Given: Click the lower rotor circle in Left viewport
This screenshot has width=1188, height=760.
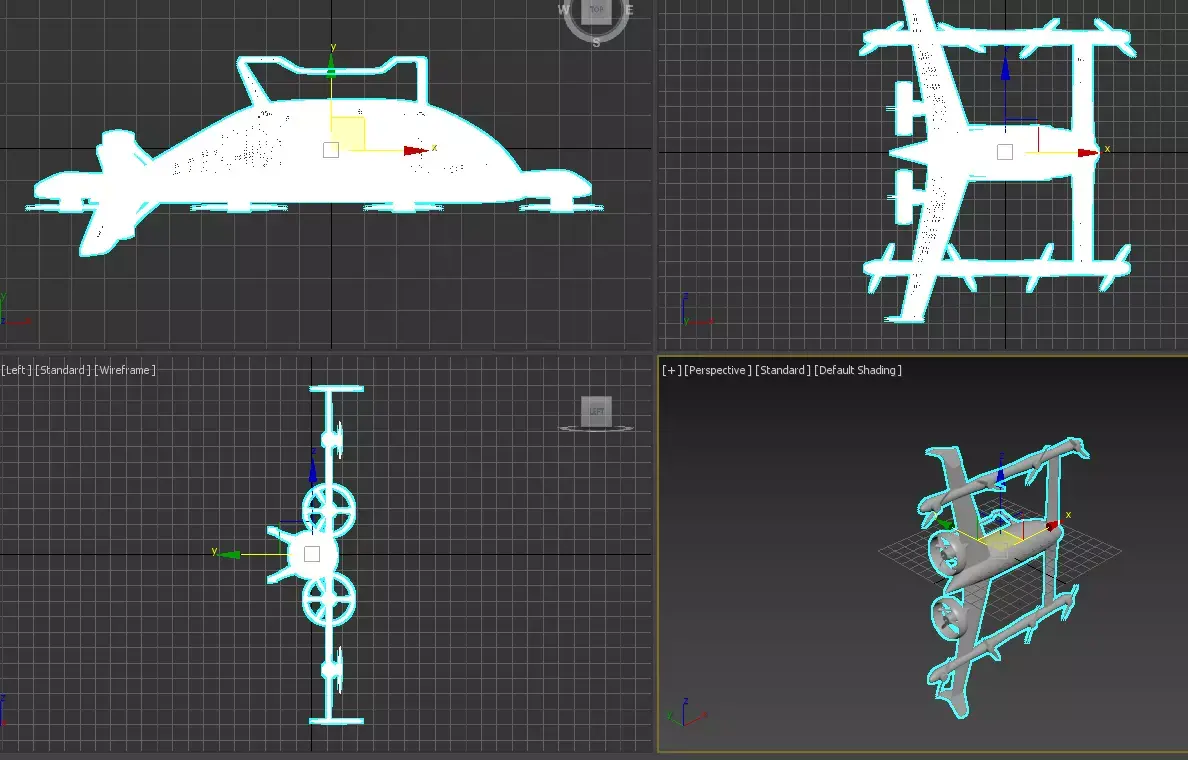Looking at the screenshot, I should click(329, 599).
